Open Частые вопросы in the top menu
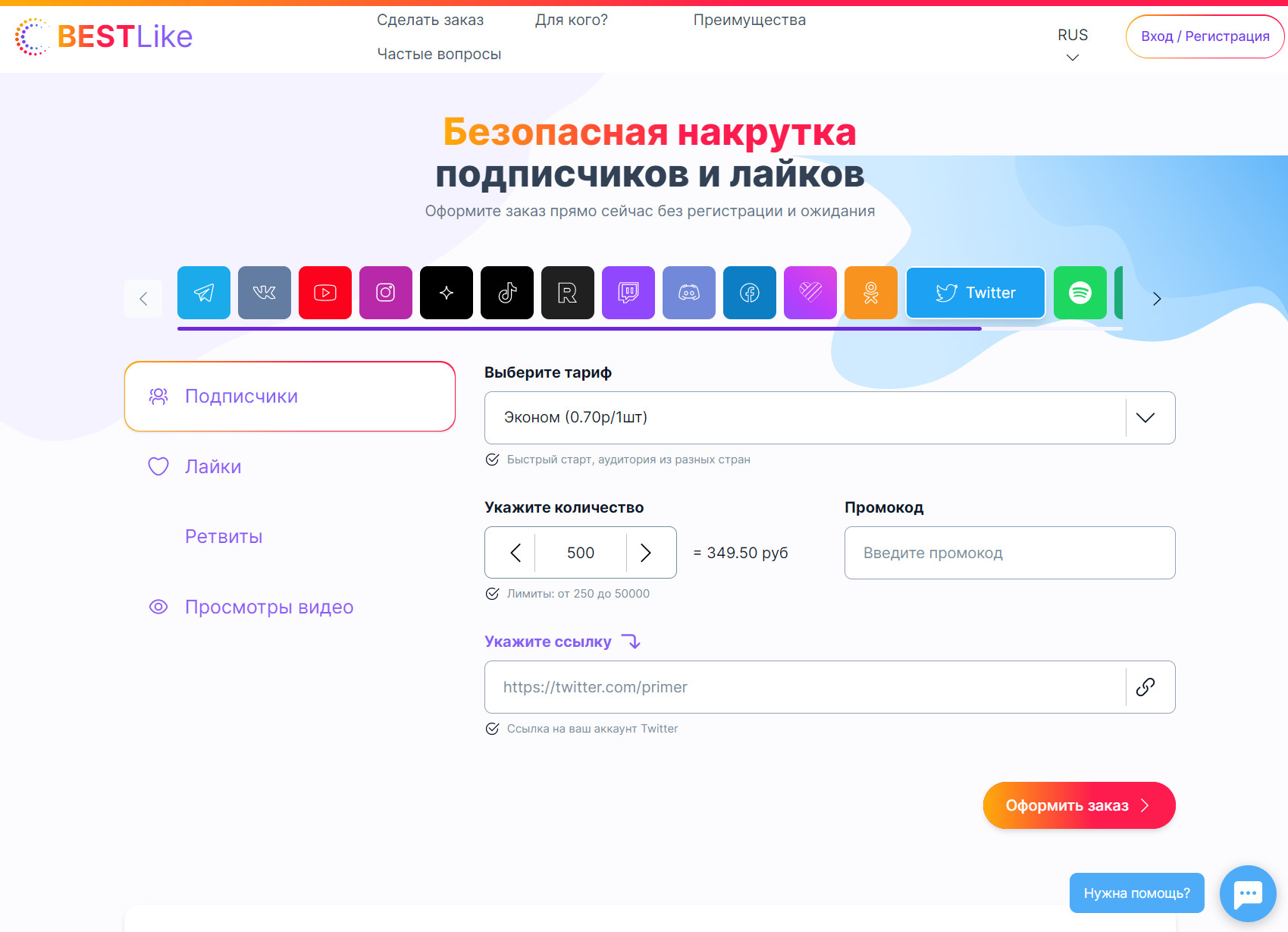1288x932 pixels. 439,54
